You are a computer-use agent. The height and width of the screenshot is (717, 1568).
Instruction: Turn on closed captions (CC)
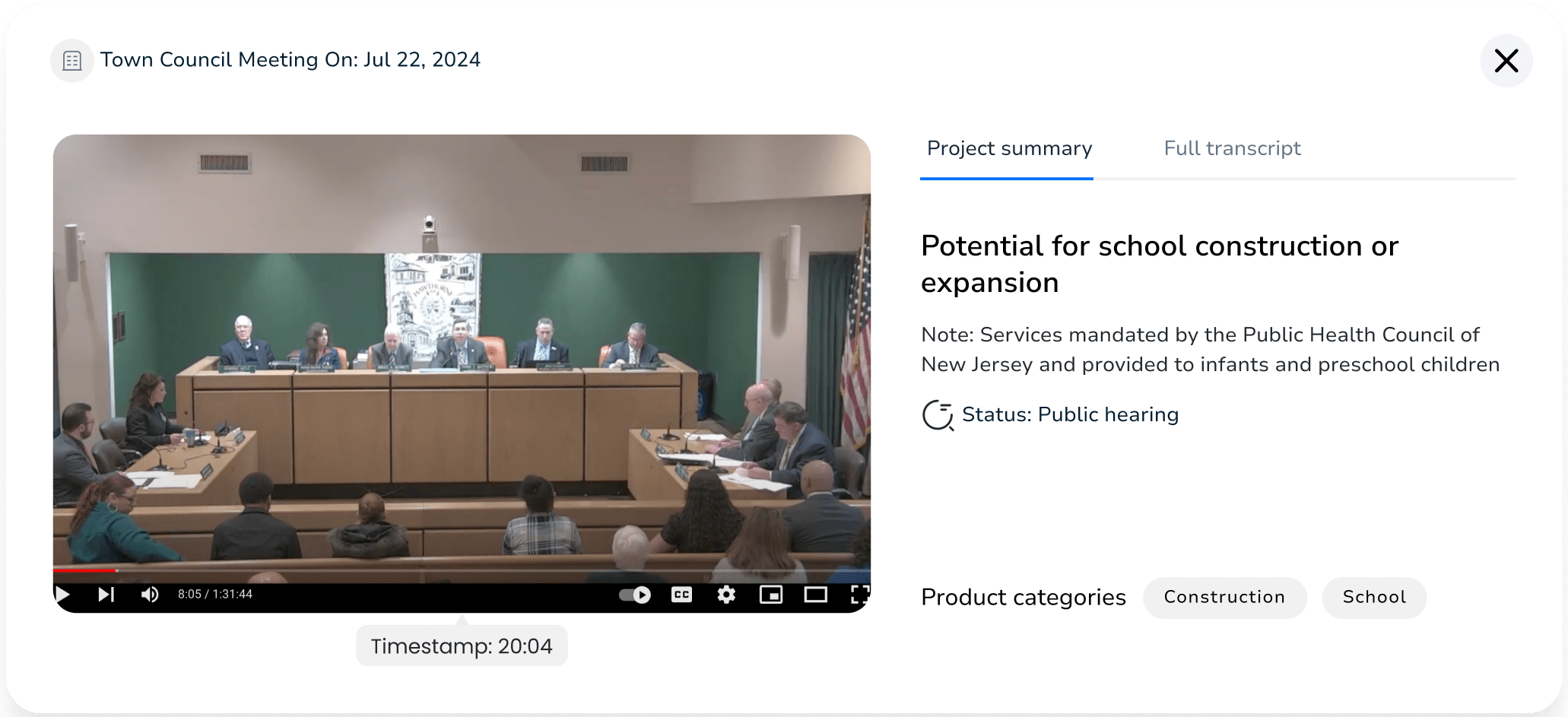682,595
